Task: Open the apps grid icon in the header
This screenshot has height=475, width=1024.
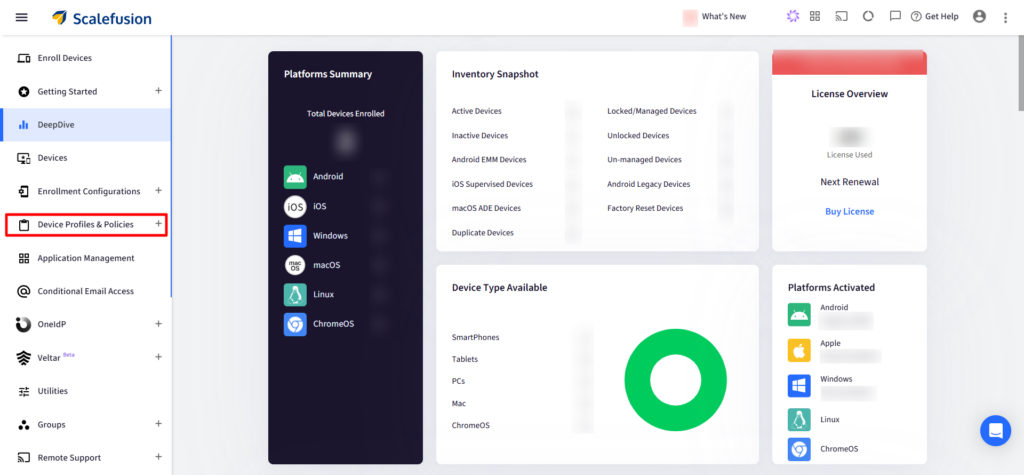Action: 815,16
